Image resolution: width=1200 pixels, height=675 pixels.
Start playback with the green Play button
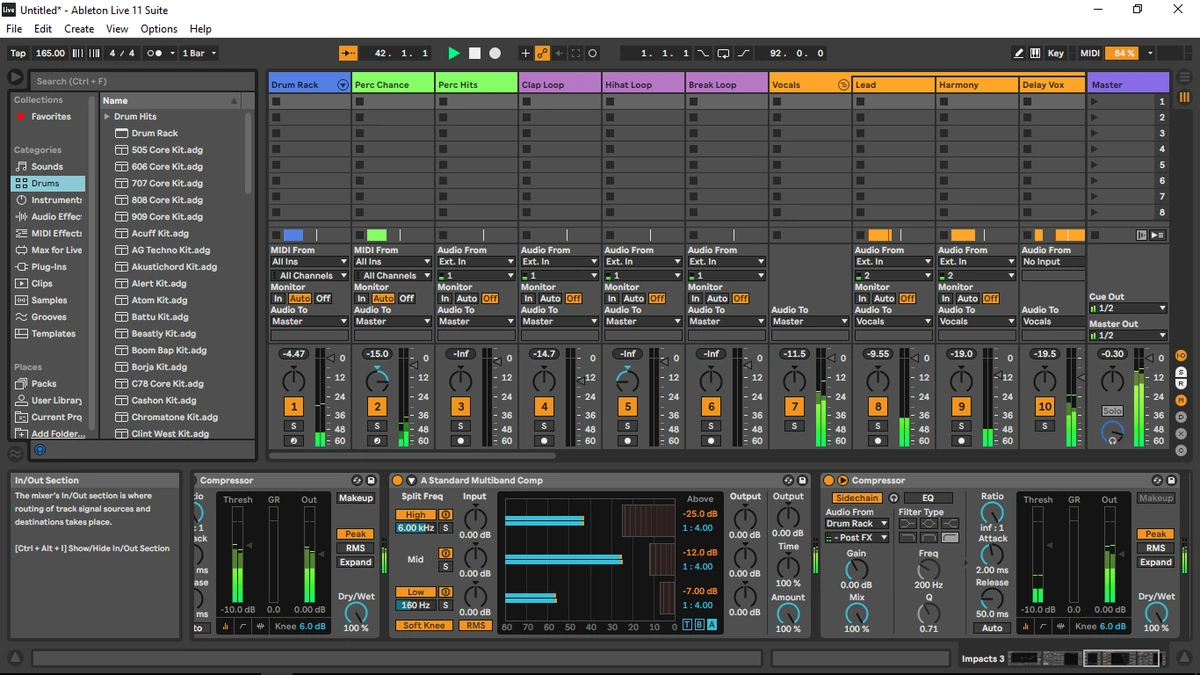tap(454, 53)
